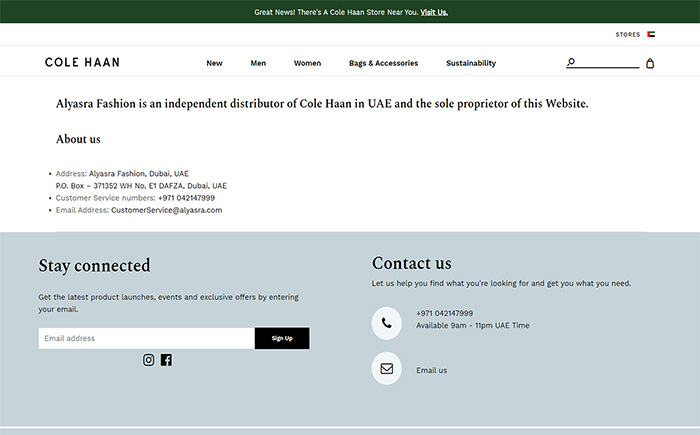The height and width of the screenshot is (435, 700).
Task: Click the 'Great News!' banner text
Action: 337,12
